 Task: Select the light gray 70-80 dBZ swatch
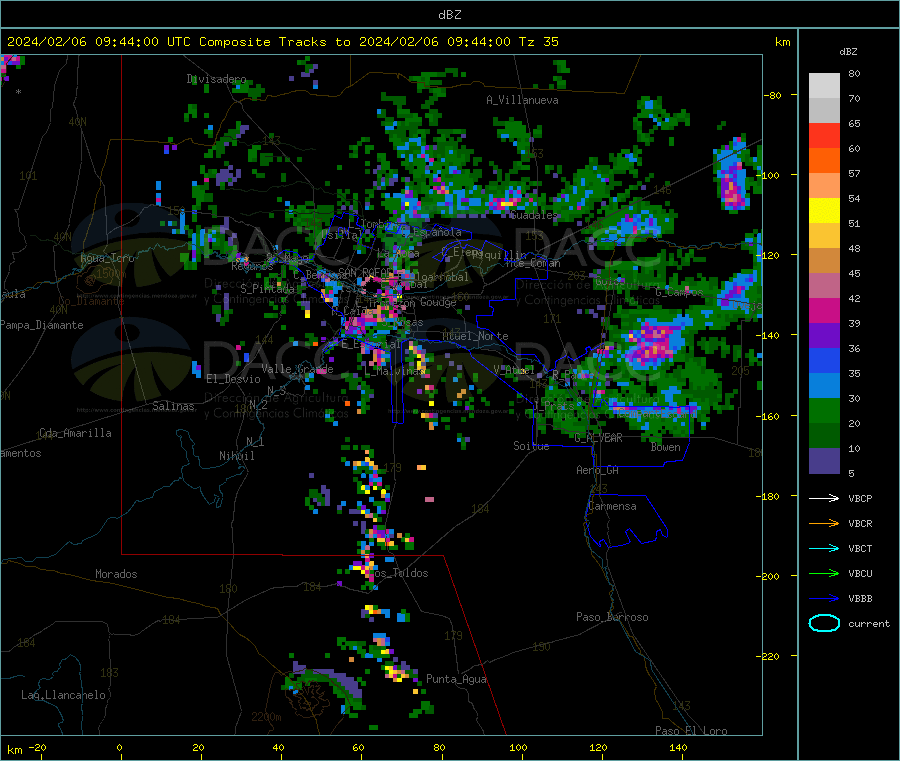[824, 86]
